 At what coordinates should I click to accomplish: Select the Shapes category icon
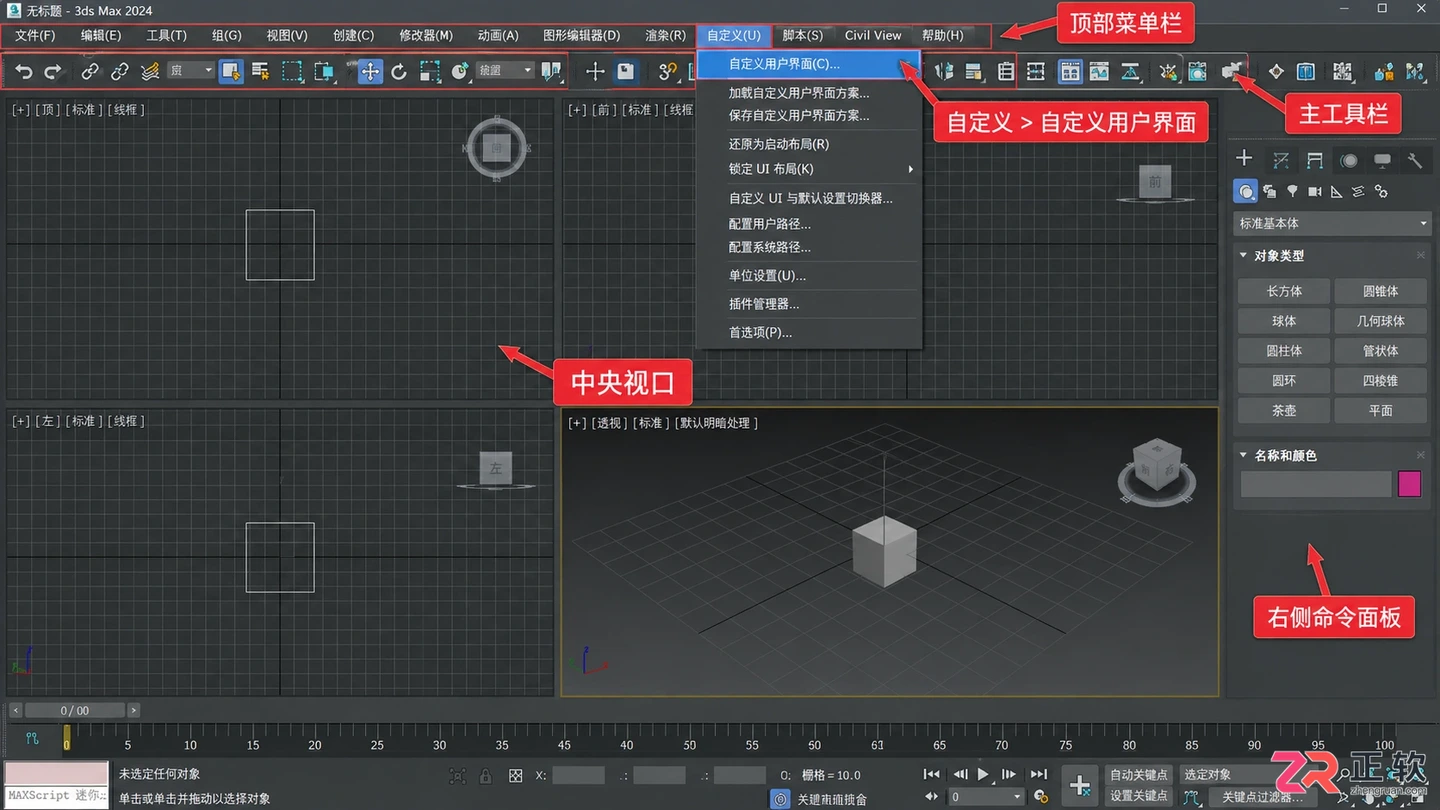(1270, 191)
